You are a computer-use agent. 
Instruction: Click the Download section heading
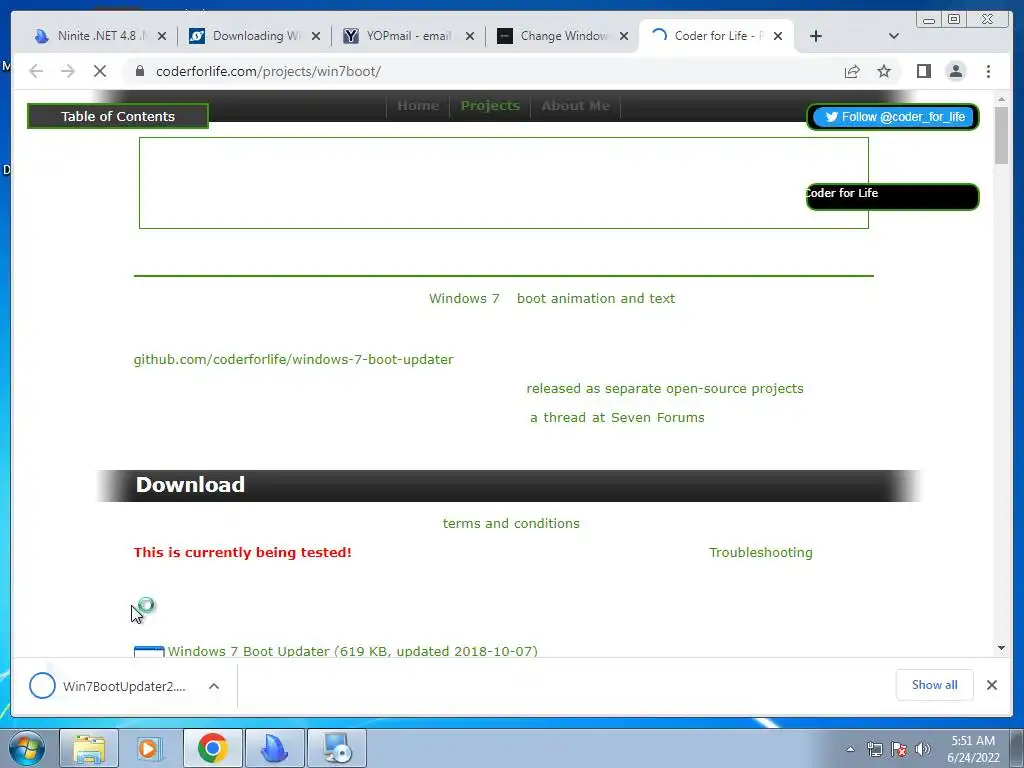190,485
